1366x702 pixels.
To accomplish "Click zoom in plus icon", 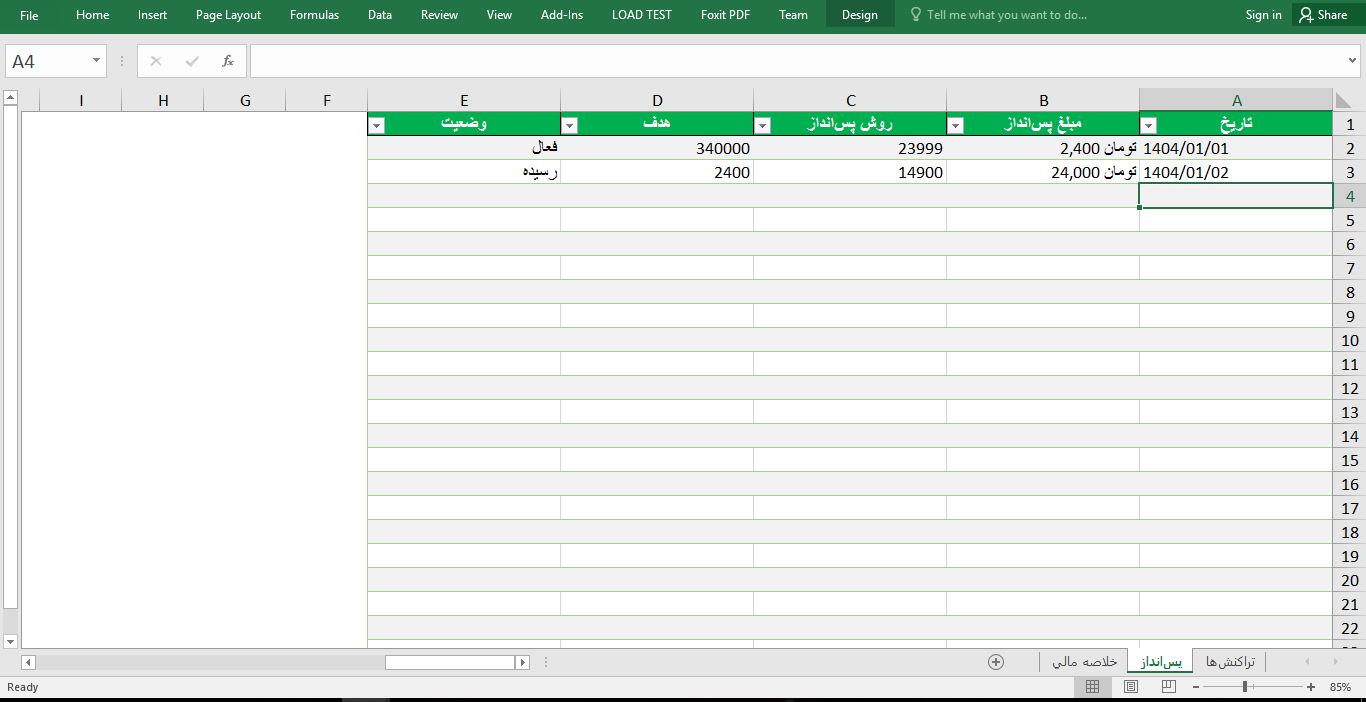I will click(1311, 687).
